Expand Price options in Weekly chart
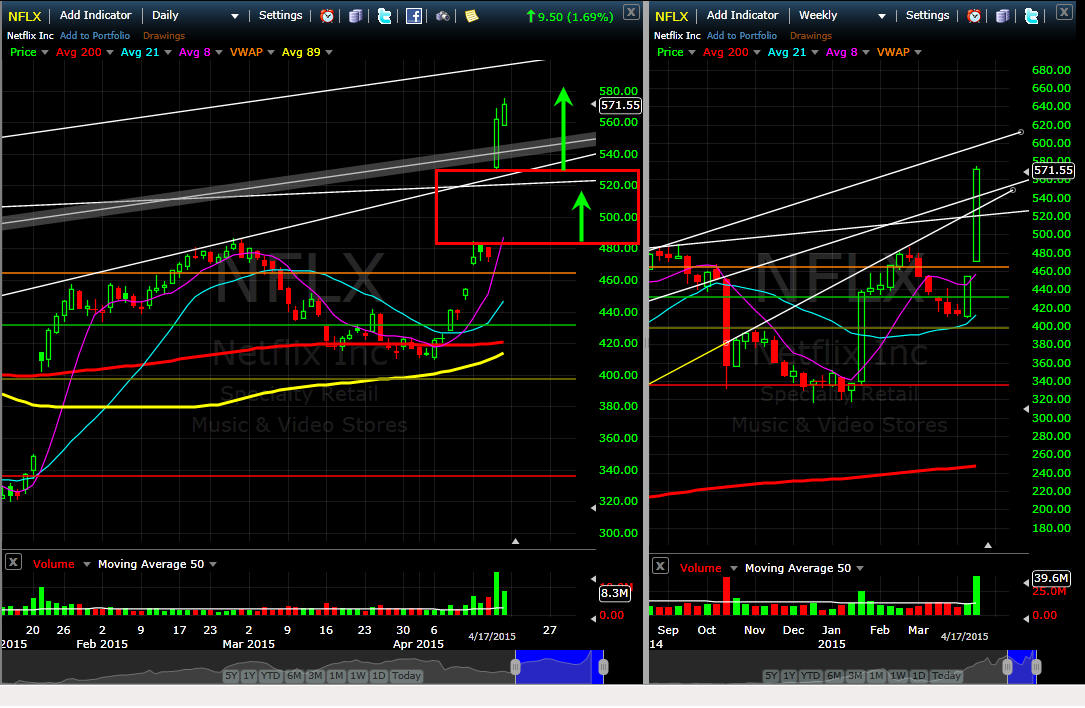The width and height of the screenshot is (1085, 708). coord(692,53)
